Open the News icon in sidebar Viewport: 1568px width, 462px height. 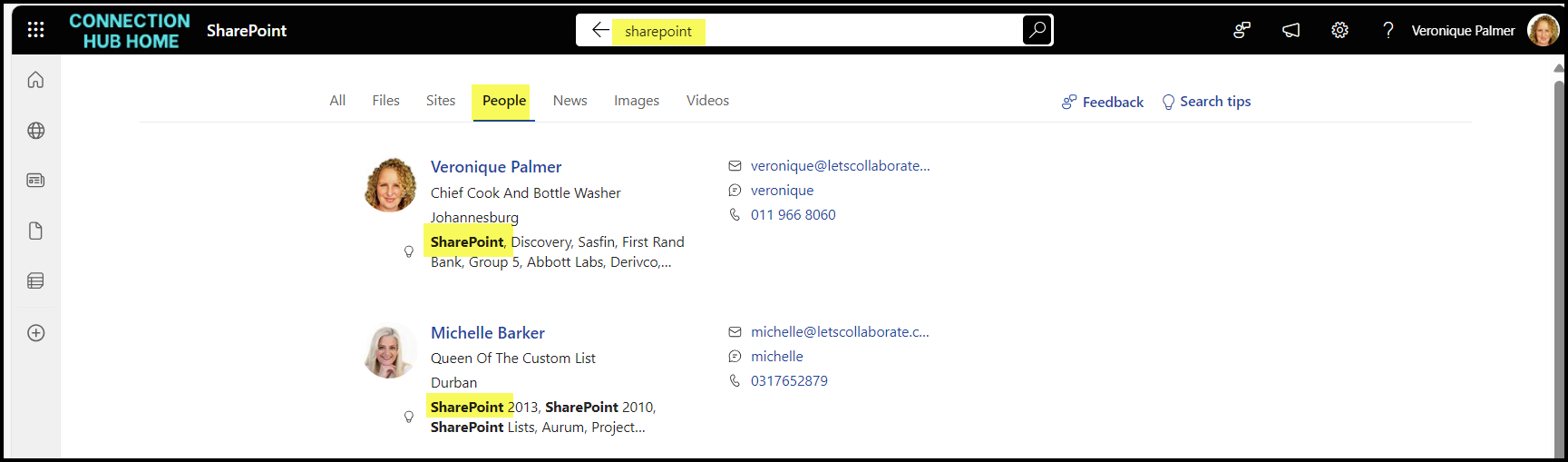pyautogui.click(x=35, y=181)
